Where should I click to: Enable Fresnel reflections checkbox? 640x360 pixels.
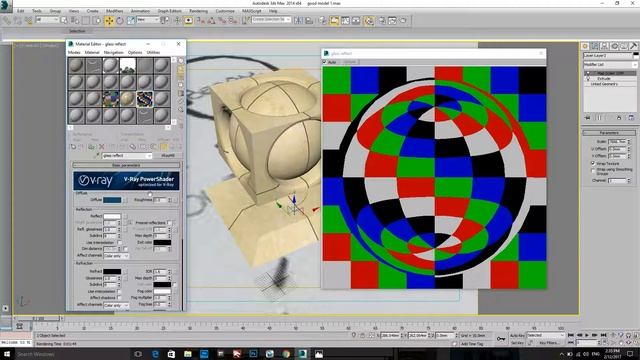click(170, 223)
